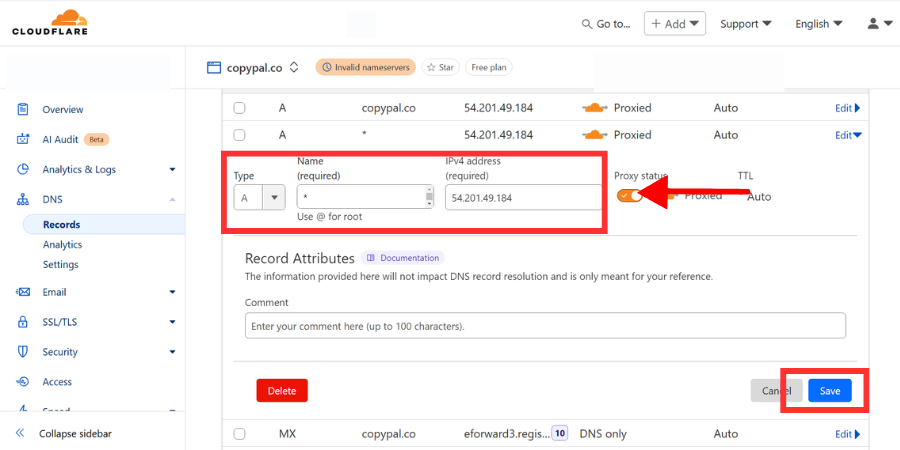Click 54.201.49.184 in copypal.co A row
Screen dimensions: 900x450
pos(498,108)
